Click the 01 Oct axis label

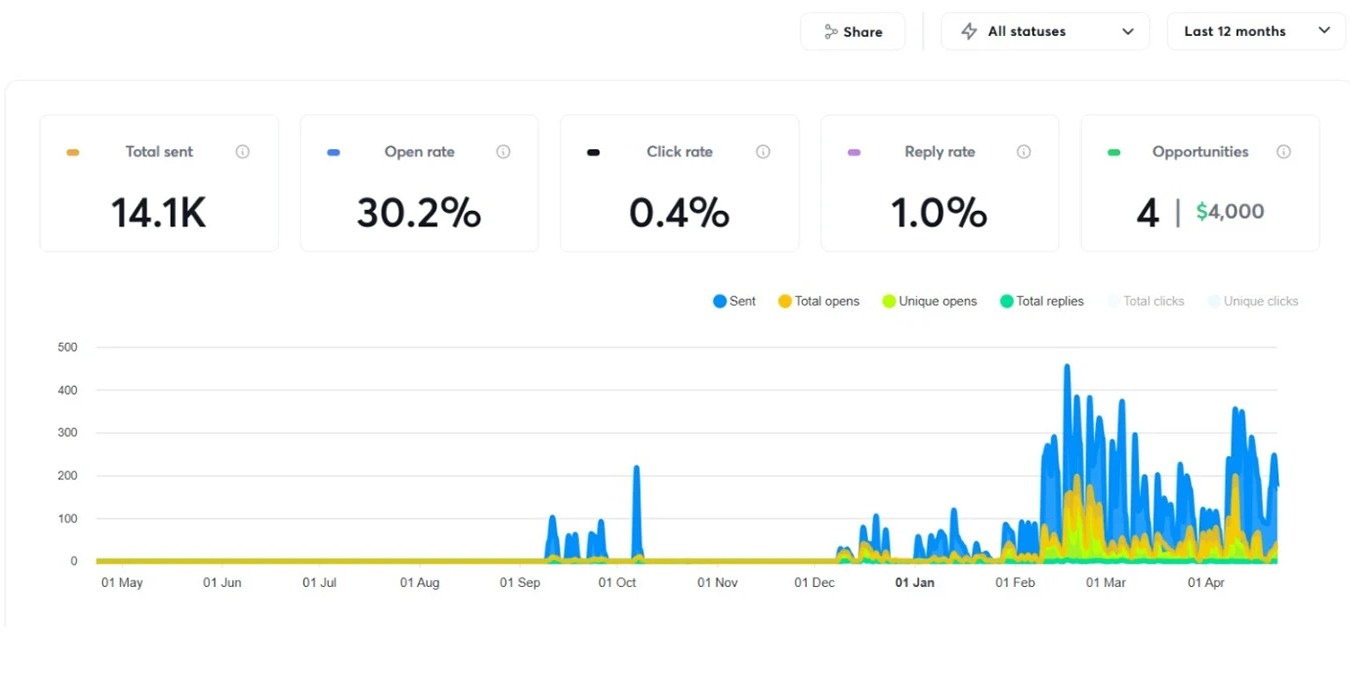click(x=617, y=582)
